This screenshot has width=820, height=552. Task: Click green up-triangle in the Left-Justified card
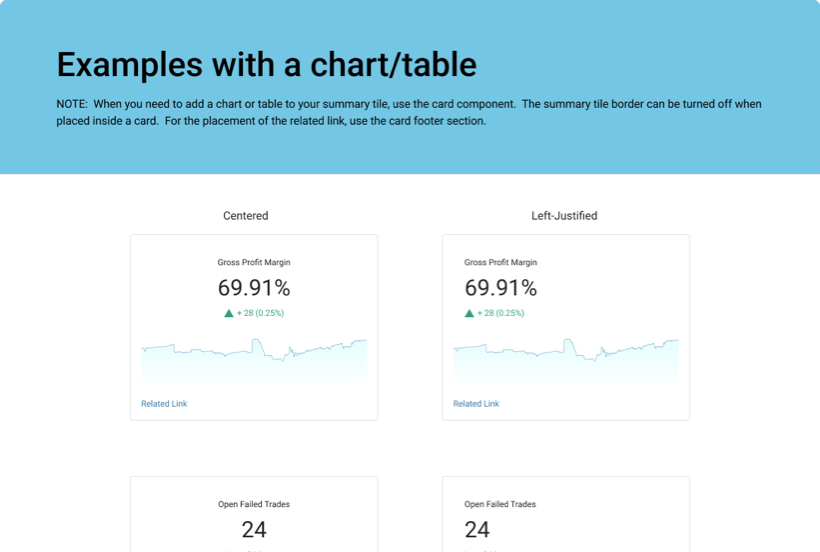click(469, 313)
